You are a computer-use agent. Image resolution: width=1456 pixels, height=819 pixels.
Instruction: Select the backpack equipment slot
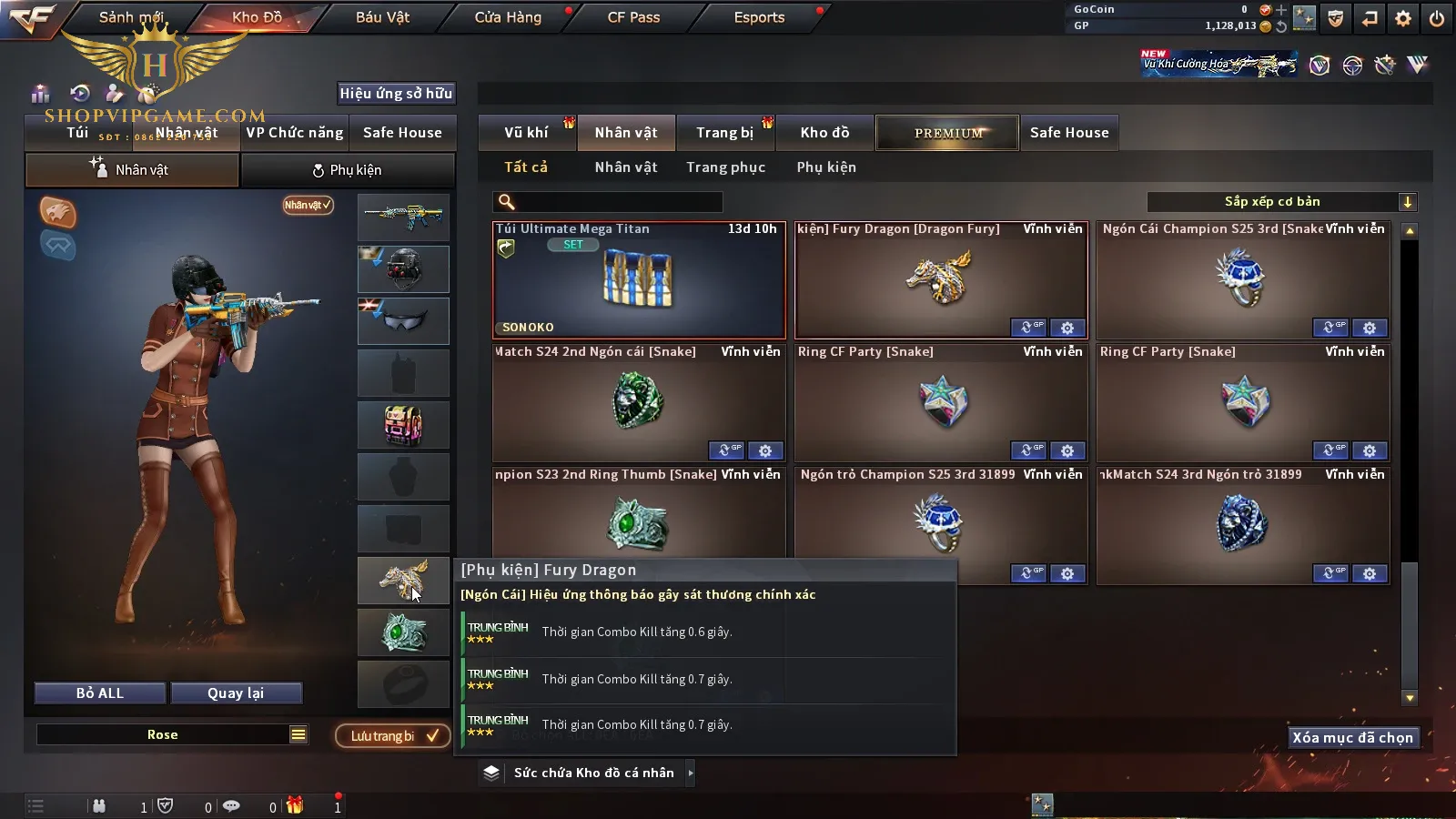click(x=403, y=425)
